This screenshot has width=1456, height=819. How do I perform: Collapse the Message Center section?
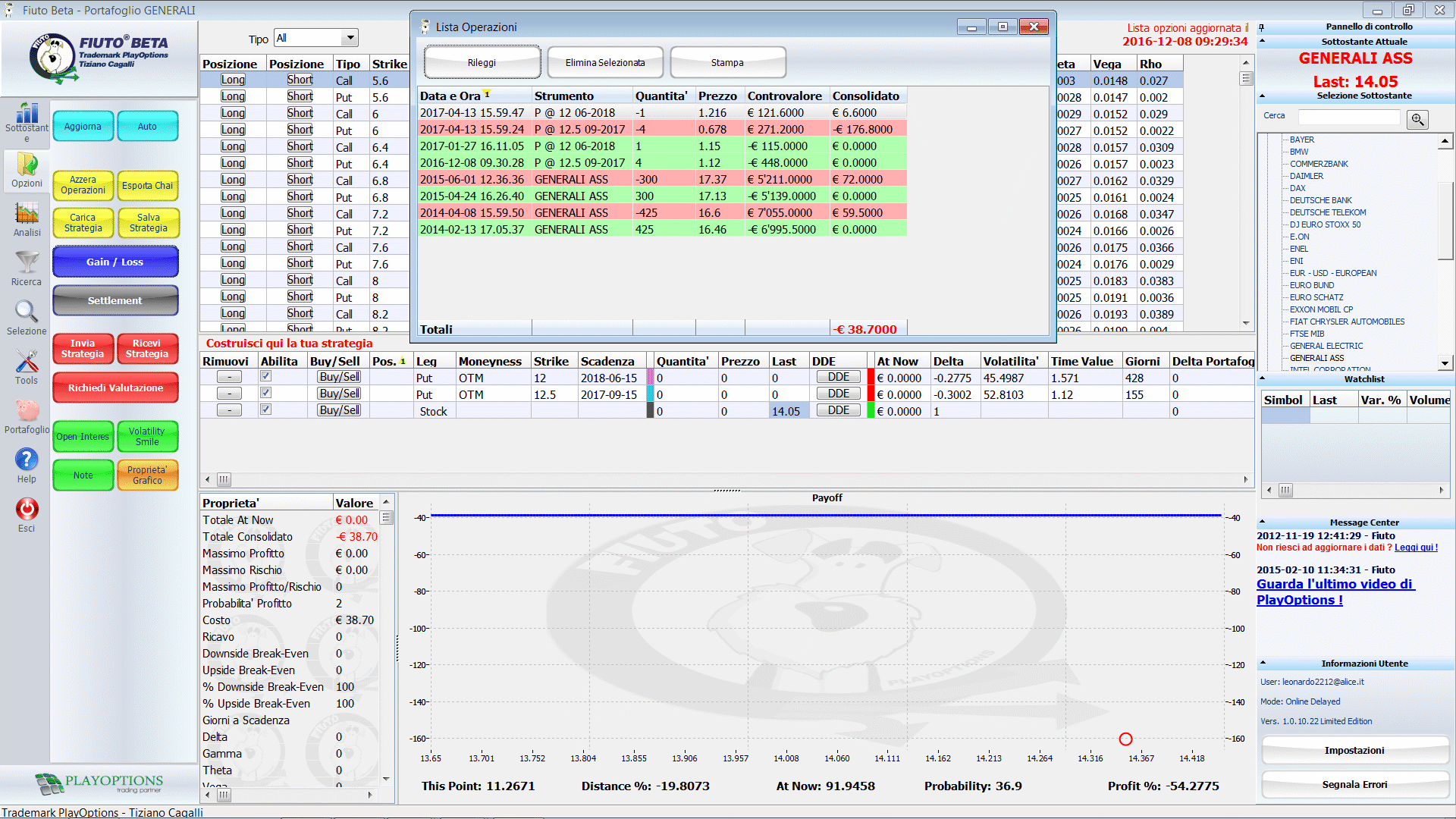coord(1263,521)
